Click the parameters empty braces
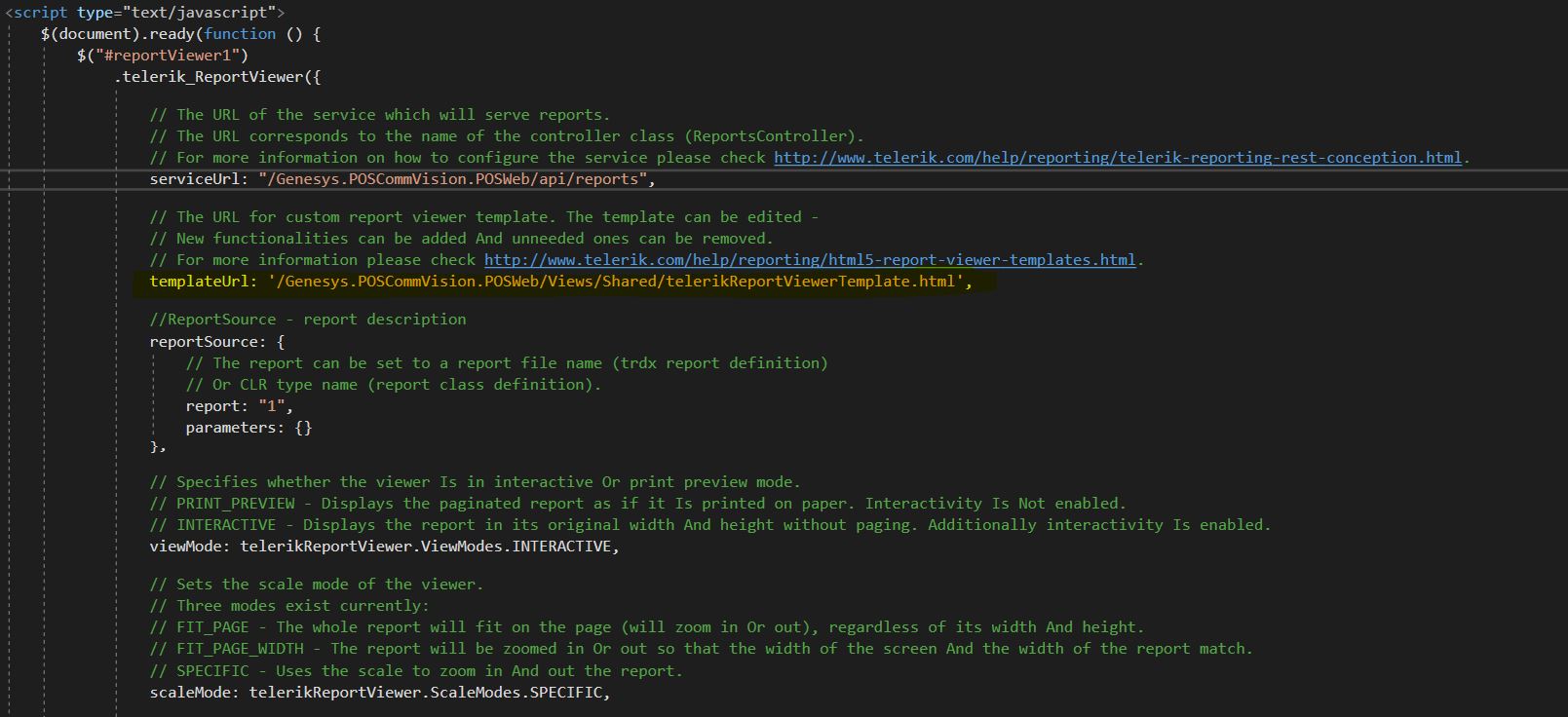 click(302, 428)
